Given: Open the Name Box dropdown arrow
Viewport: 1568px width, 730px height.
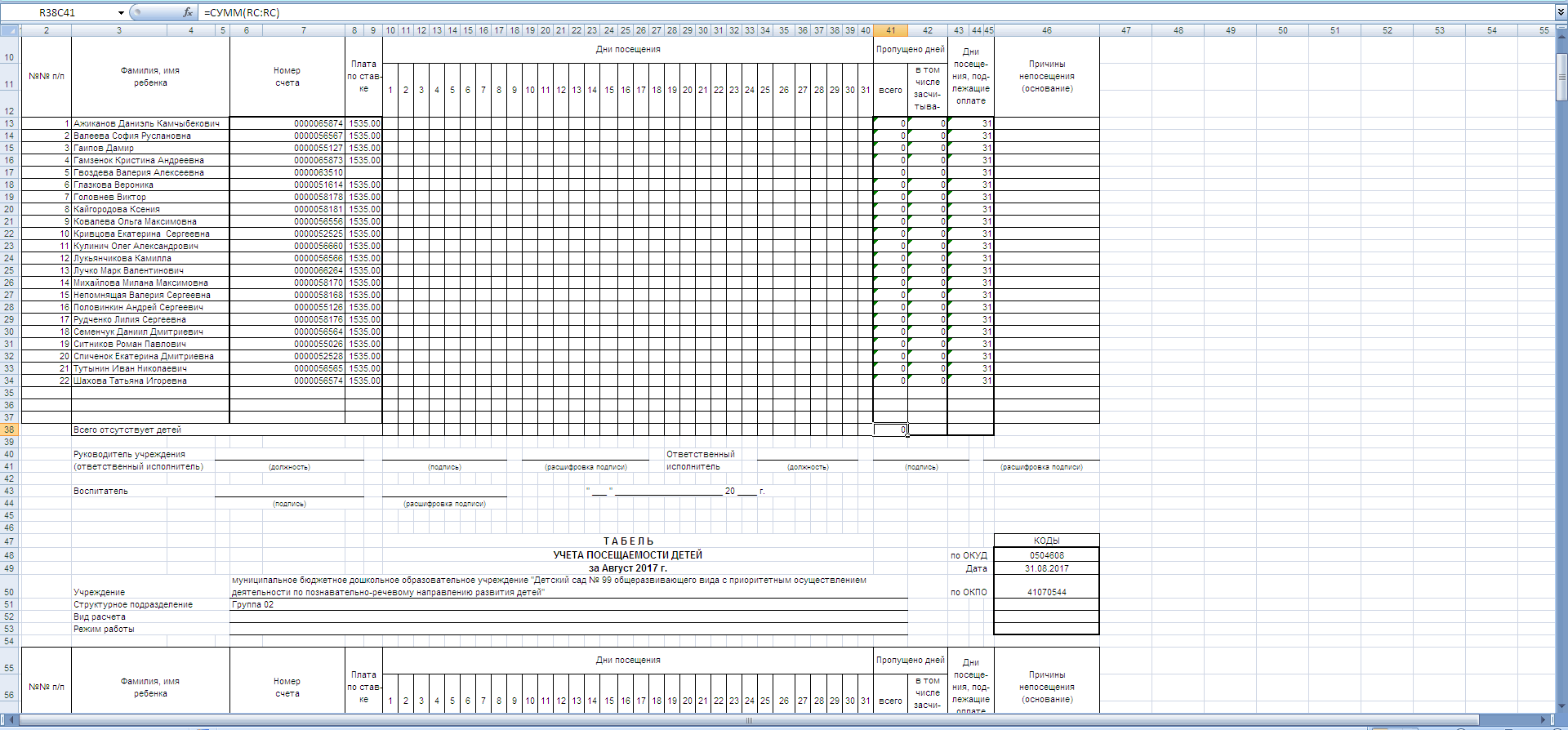Looking at the screenshot, I should click(121, 13).
